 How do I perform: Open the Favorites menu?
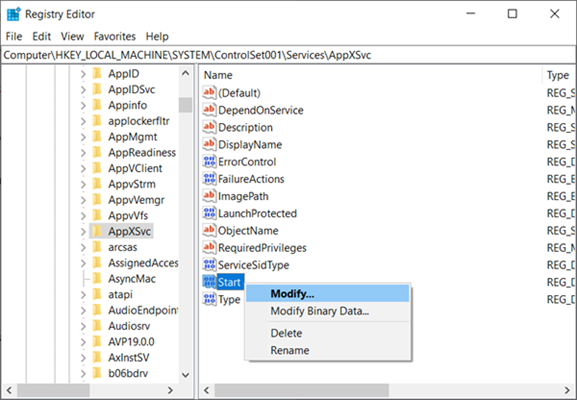pos(114,36)
